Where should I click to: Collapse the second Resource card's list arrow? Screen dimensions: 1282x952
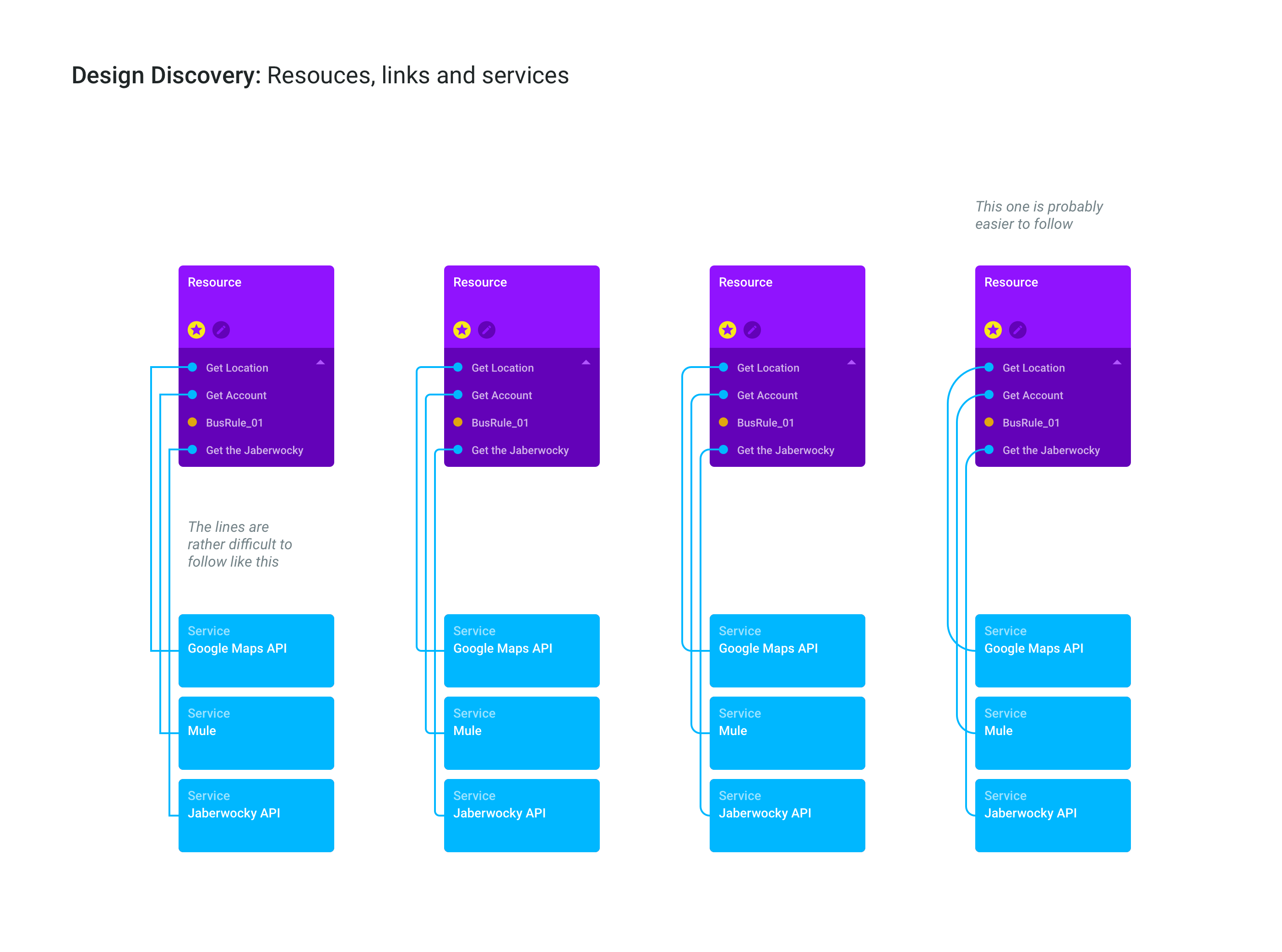586,362
